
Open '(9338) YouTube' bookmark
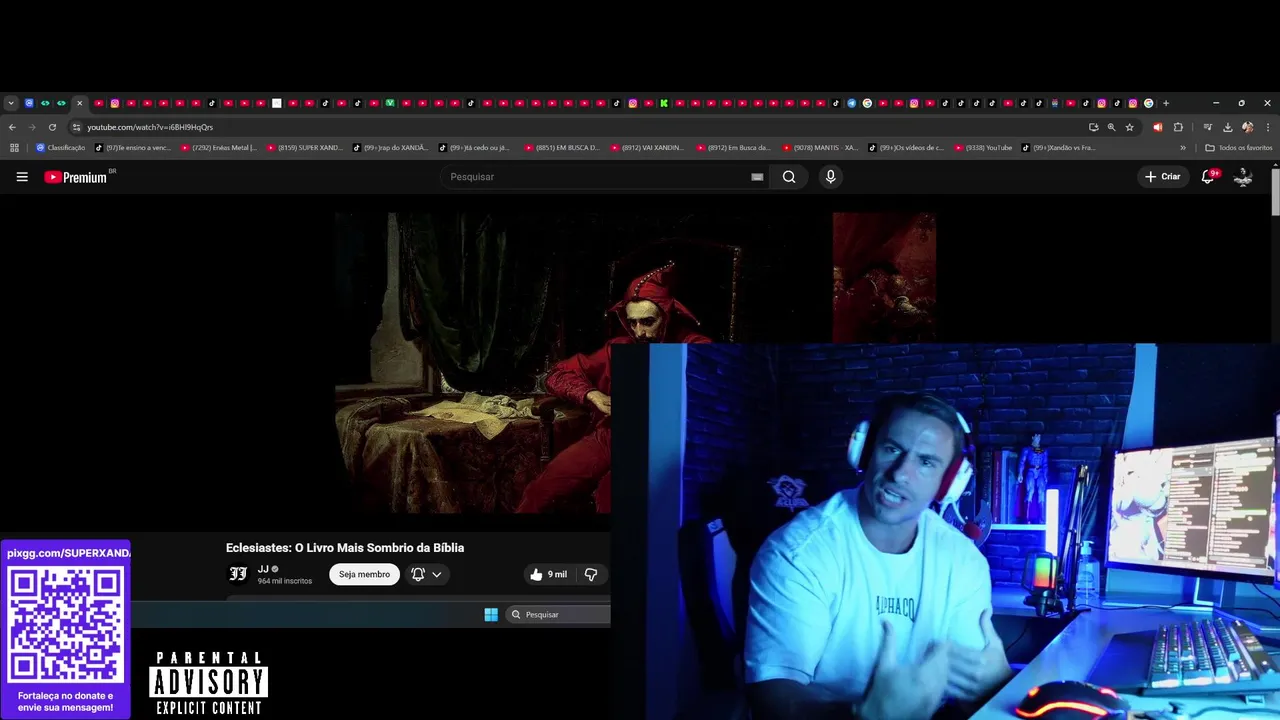983,148
